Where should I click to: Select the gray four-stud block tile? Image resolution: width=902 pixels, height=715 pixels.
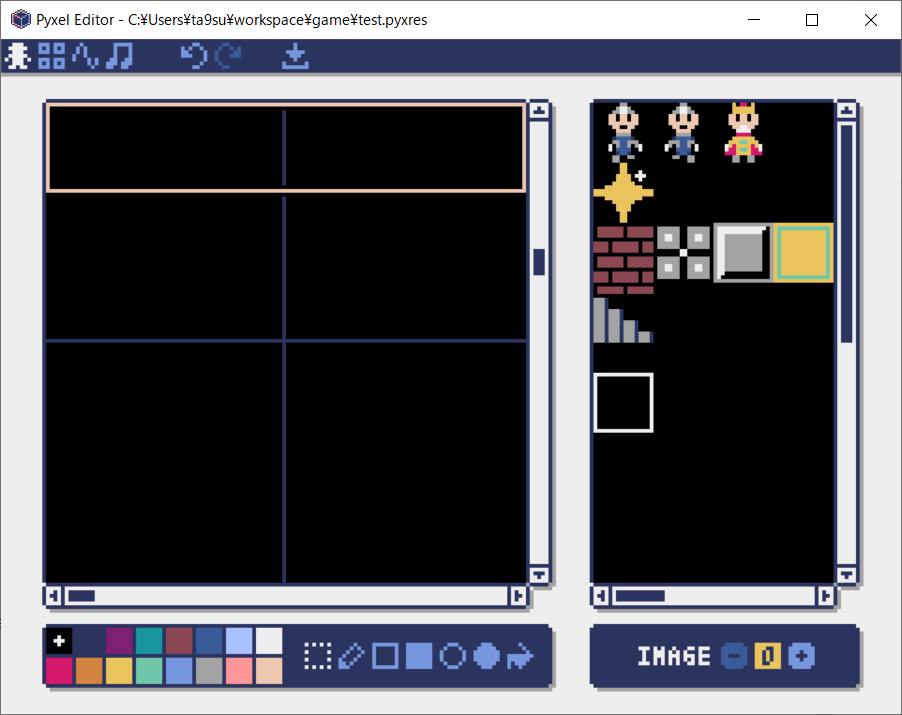pyautogui.click(x=683, y=253)
